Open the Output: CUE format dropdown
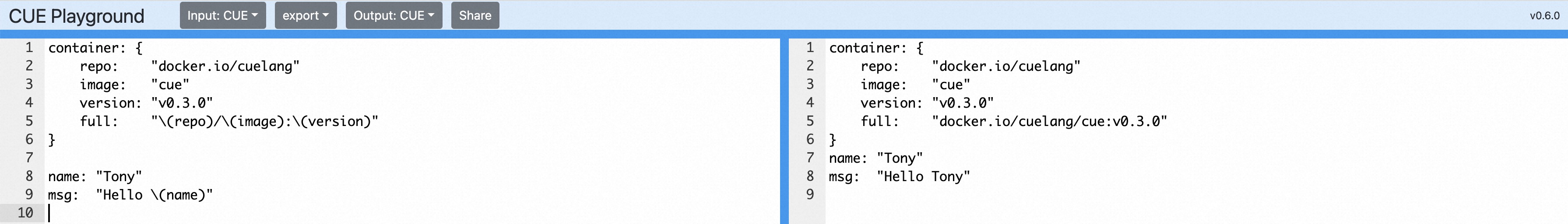The height and width of the screenshot is (224, 1568). [x=393, y=15]
